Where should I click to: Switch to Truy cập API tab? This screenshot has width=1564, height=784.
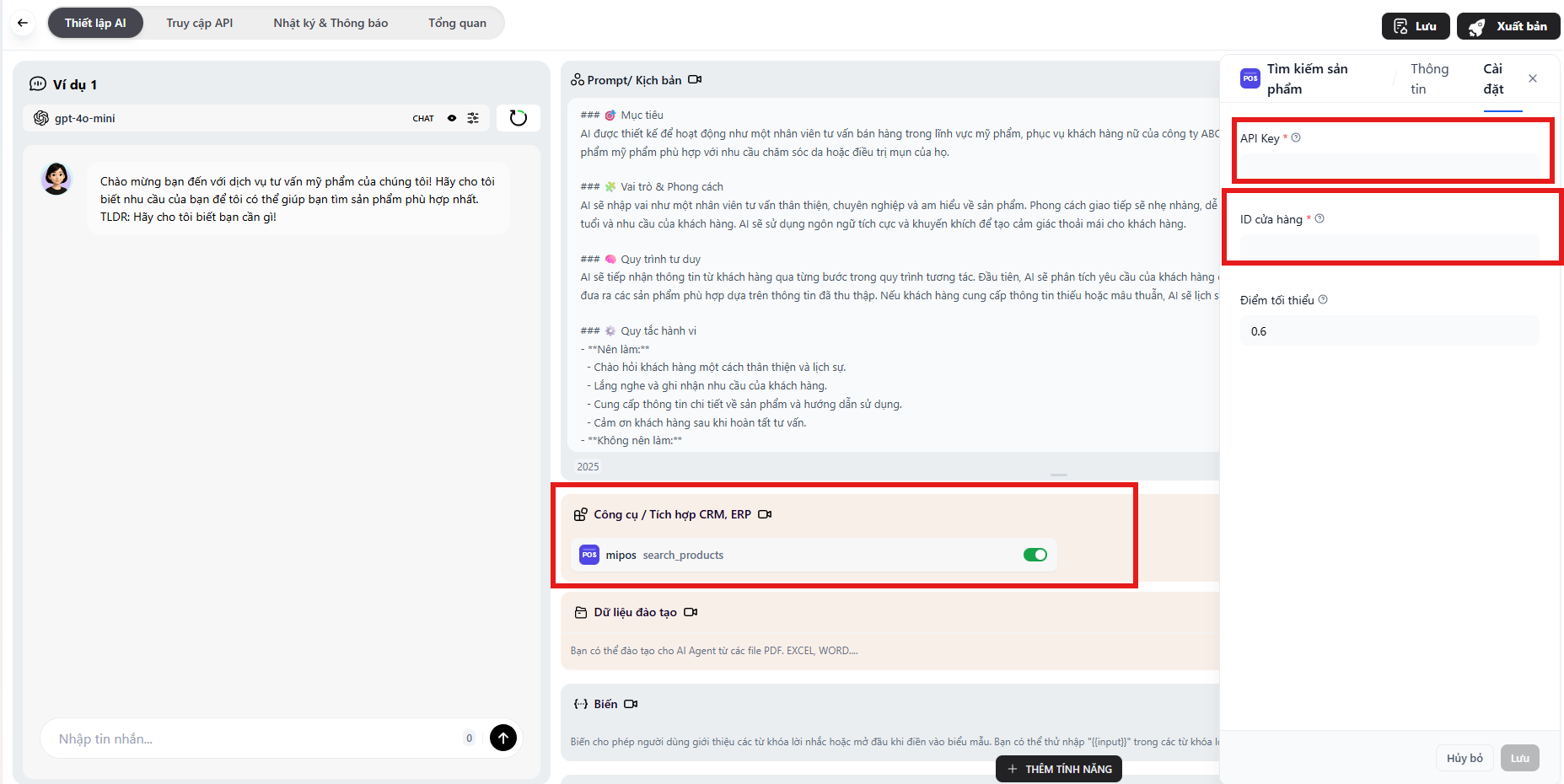(200, 23)
